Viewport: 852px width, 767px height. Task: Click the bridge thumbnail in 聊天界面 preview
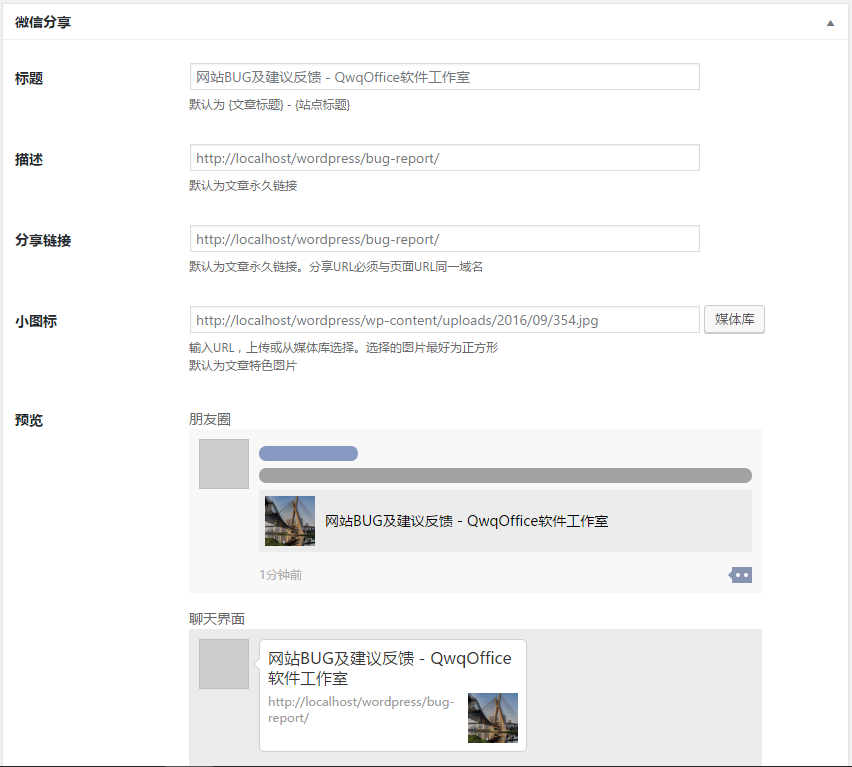(x=493, y=718)
